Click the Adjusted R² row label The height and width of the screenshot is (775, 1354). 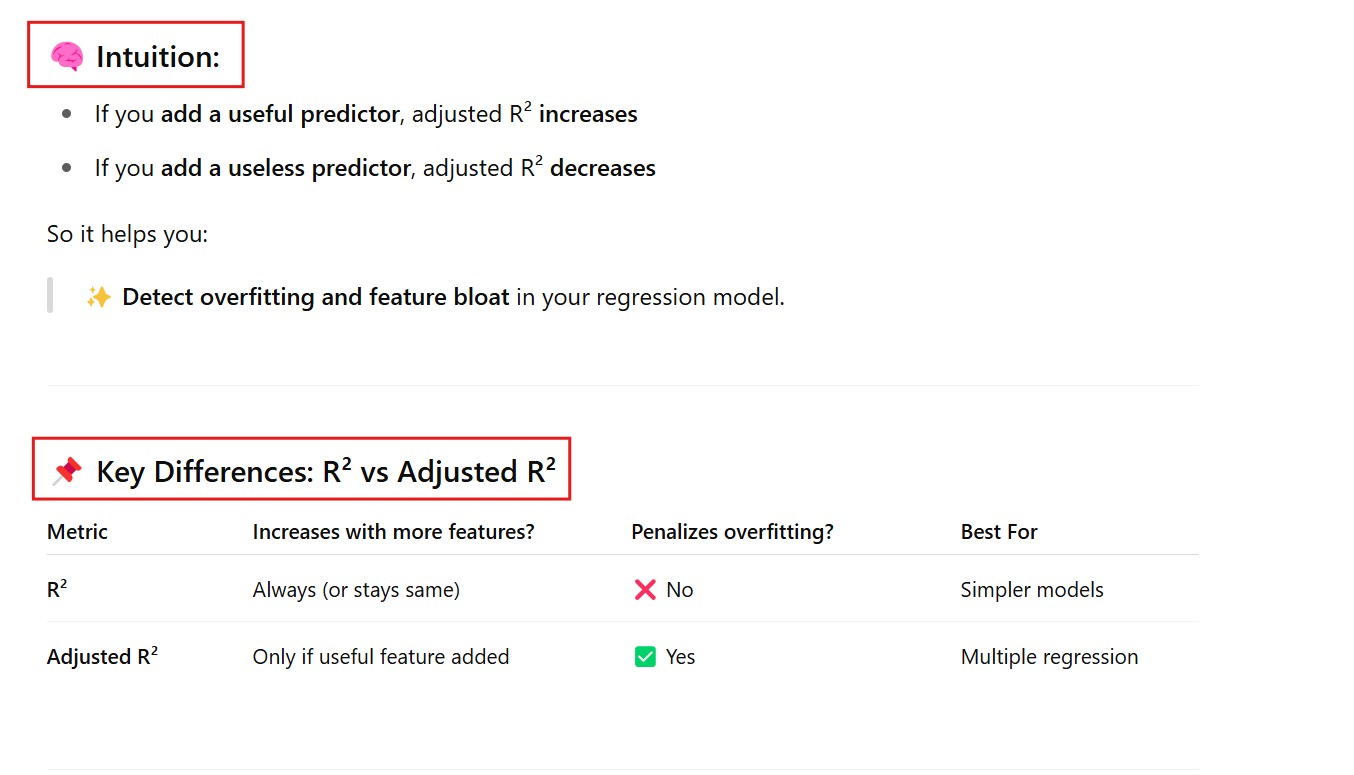(102, 657)
